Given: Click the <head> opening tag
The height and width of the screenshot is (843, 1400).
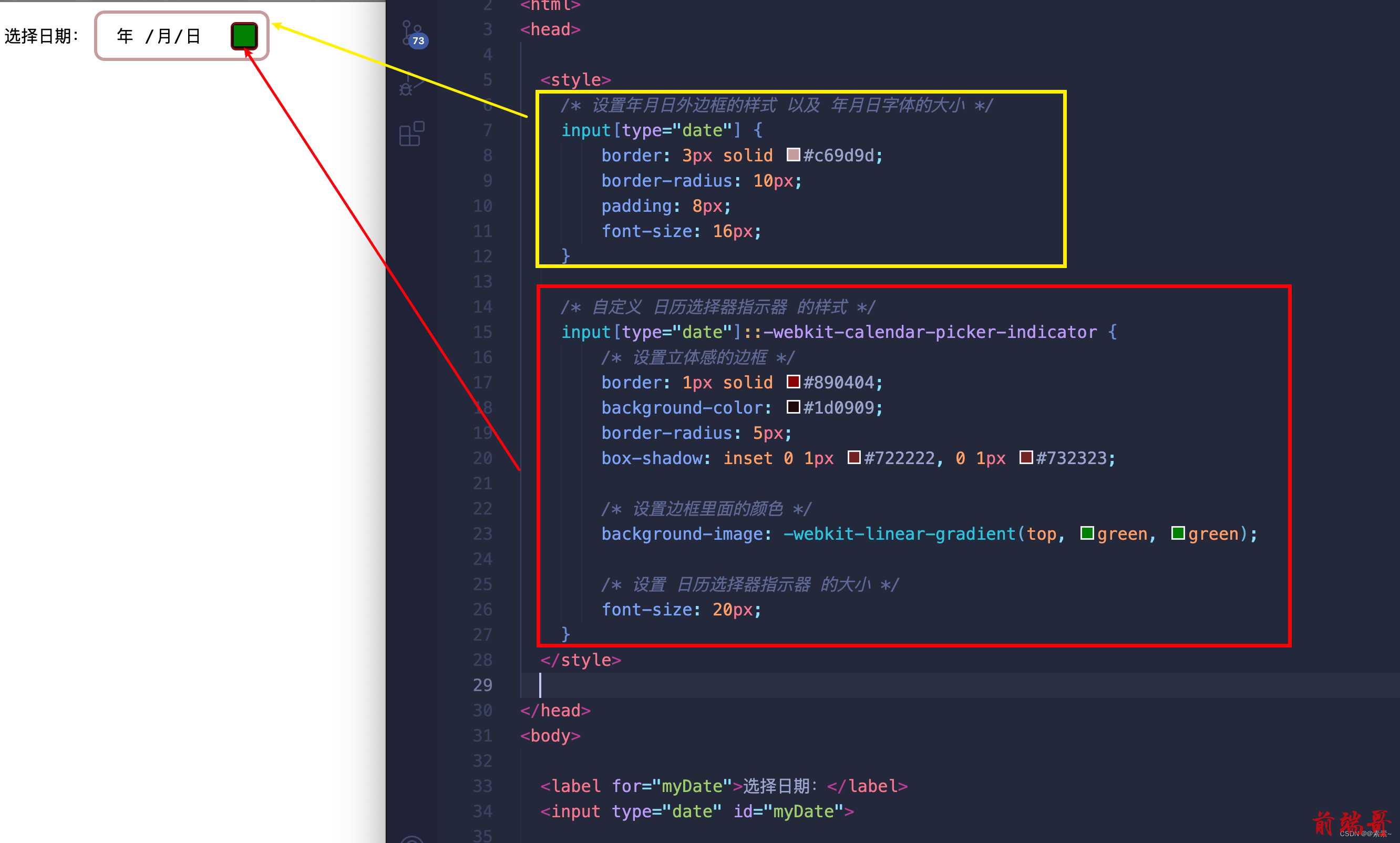Looking at the screenshot, I should pos(550,29).
